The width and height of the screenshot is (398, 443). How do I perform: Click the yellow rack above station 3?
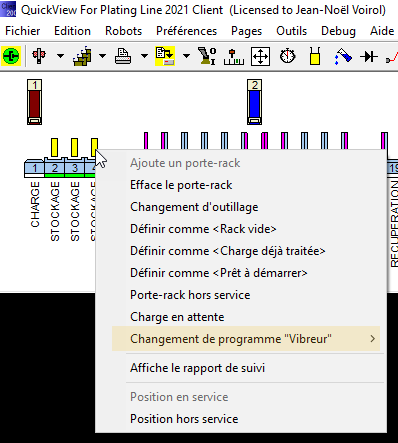click(74, 148)
